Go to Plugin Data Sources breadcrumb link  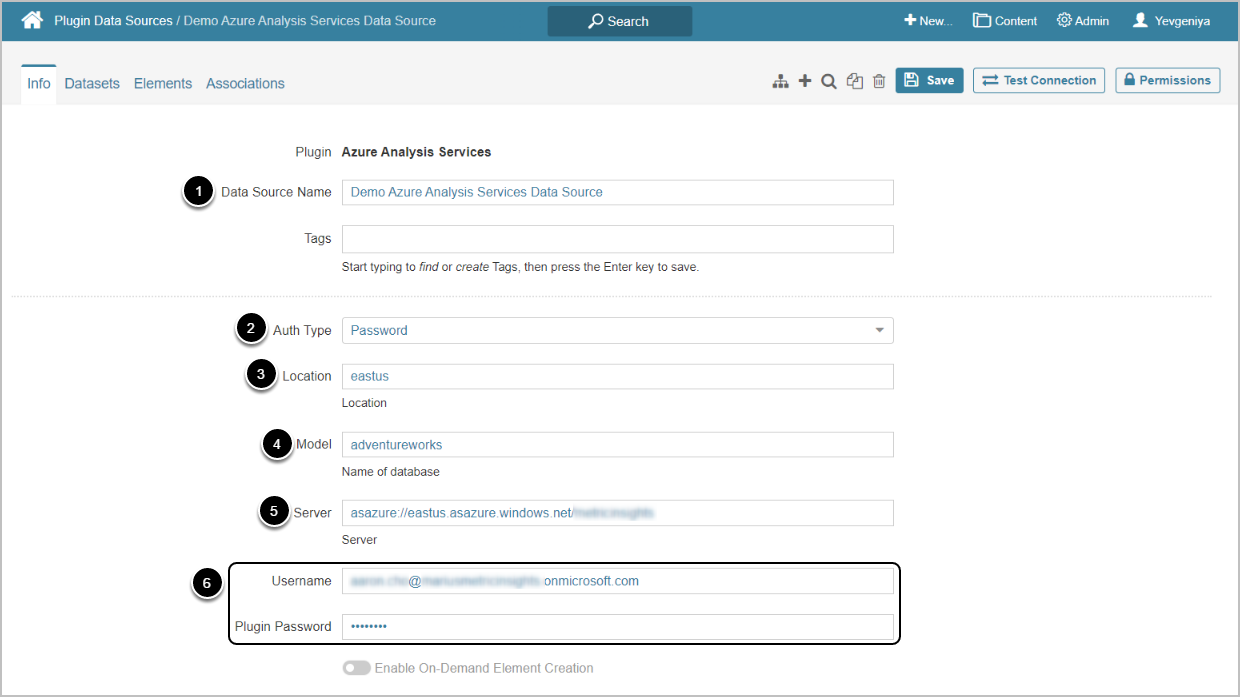[113, 20]
